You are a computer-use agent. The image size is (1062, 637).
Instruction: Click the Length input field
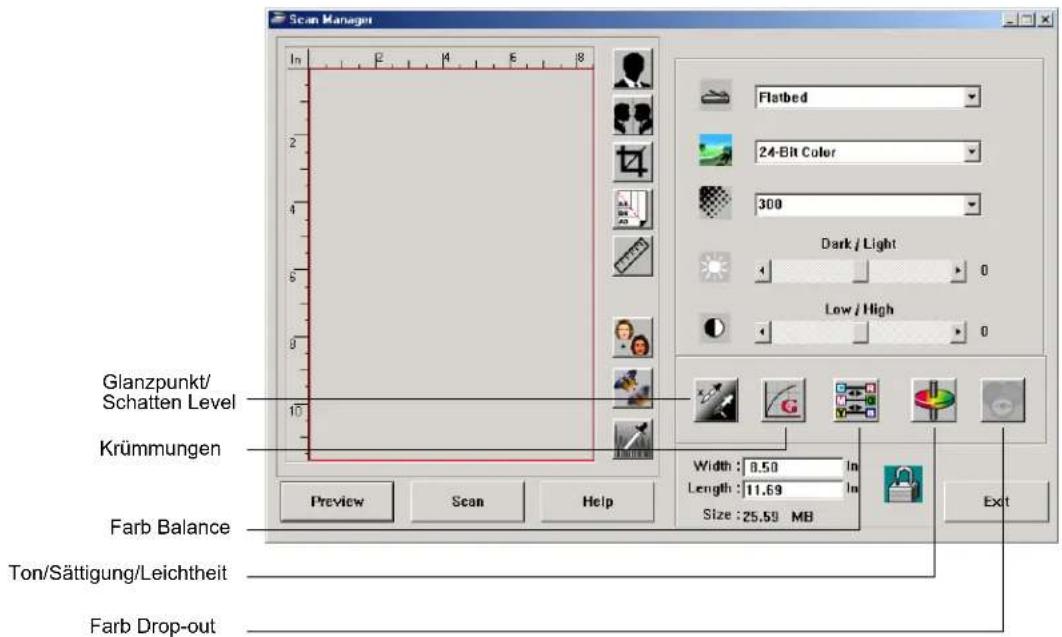[793, 489]
